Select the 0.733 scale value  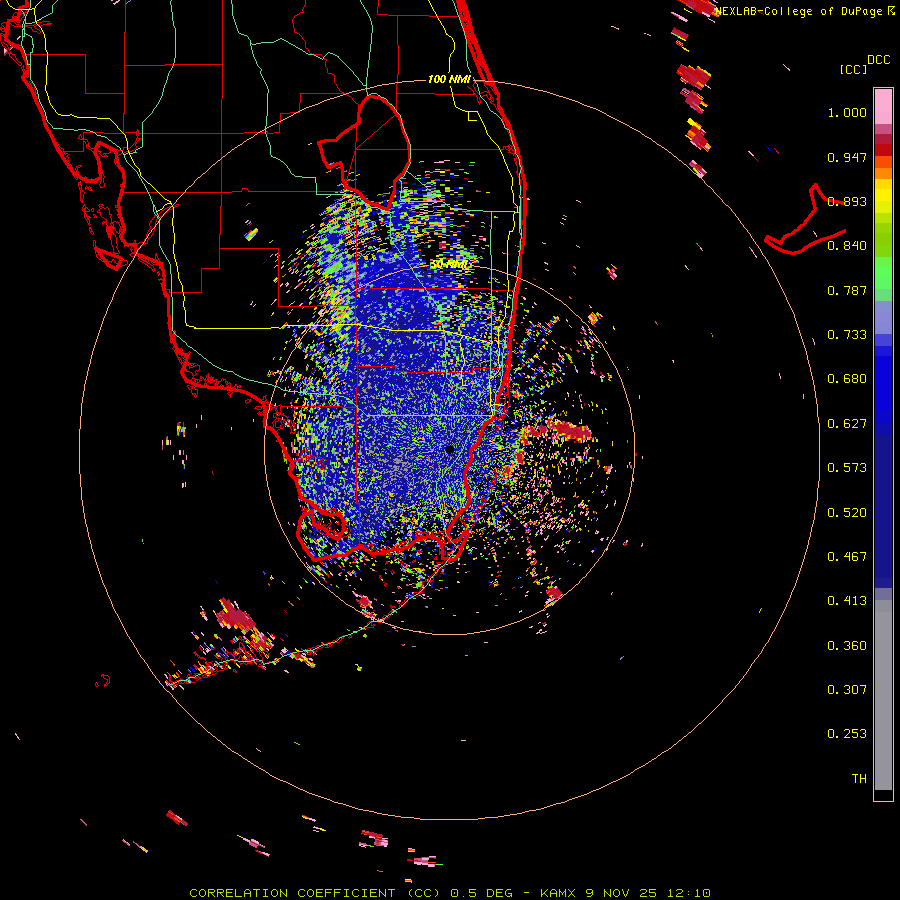pyautogui.click(x=847, y=335)
